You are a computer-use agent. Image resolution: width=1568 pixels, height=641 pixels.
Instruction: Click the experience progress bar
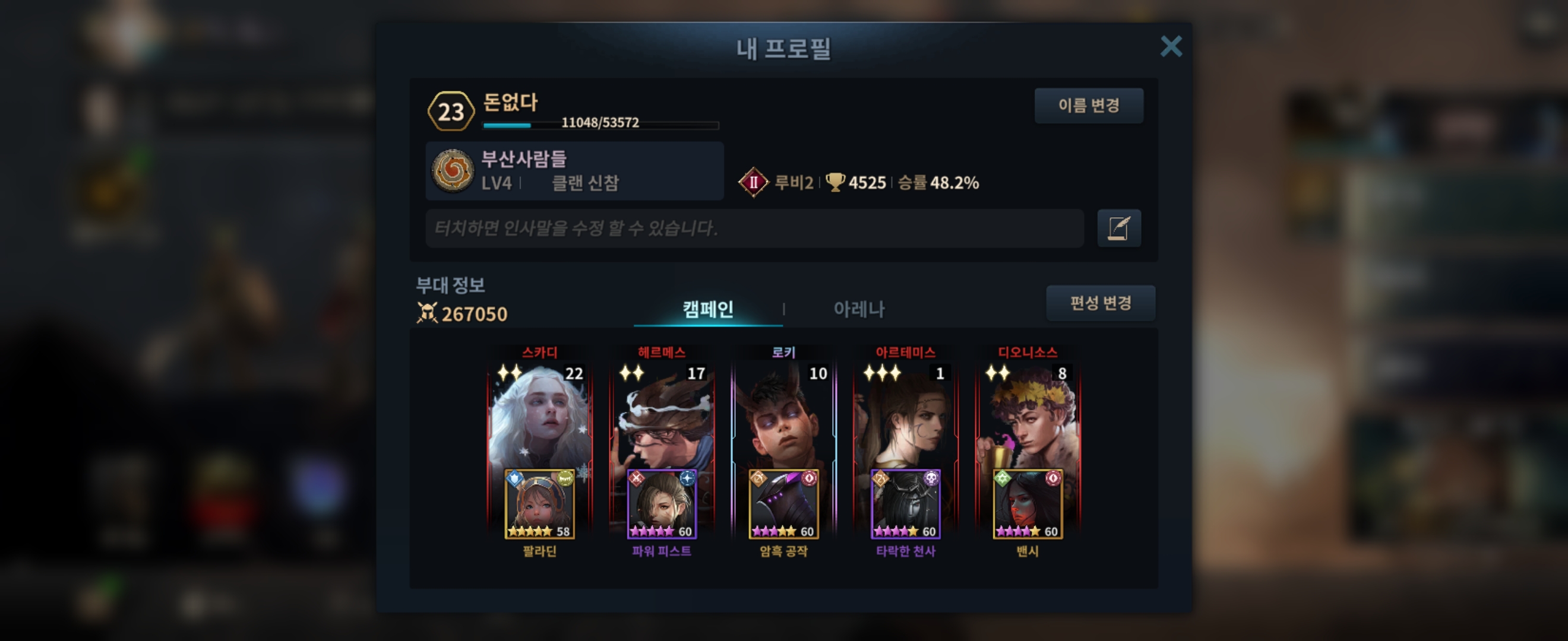coord(601,125)
